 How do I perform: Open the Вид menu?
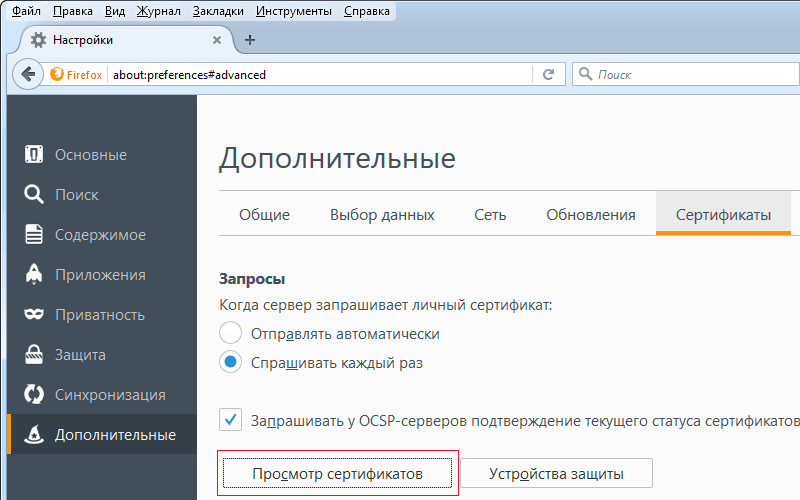115,11
